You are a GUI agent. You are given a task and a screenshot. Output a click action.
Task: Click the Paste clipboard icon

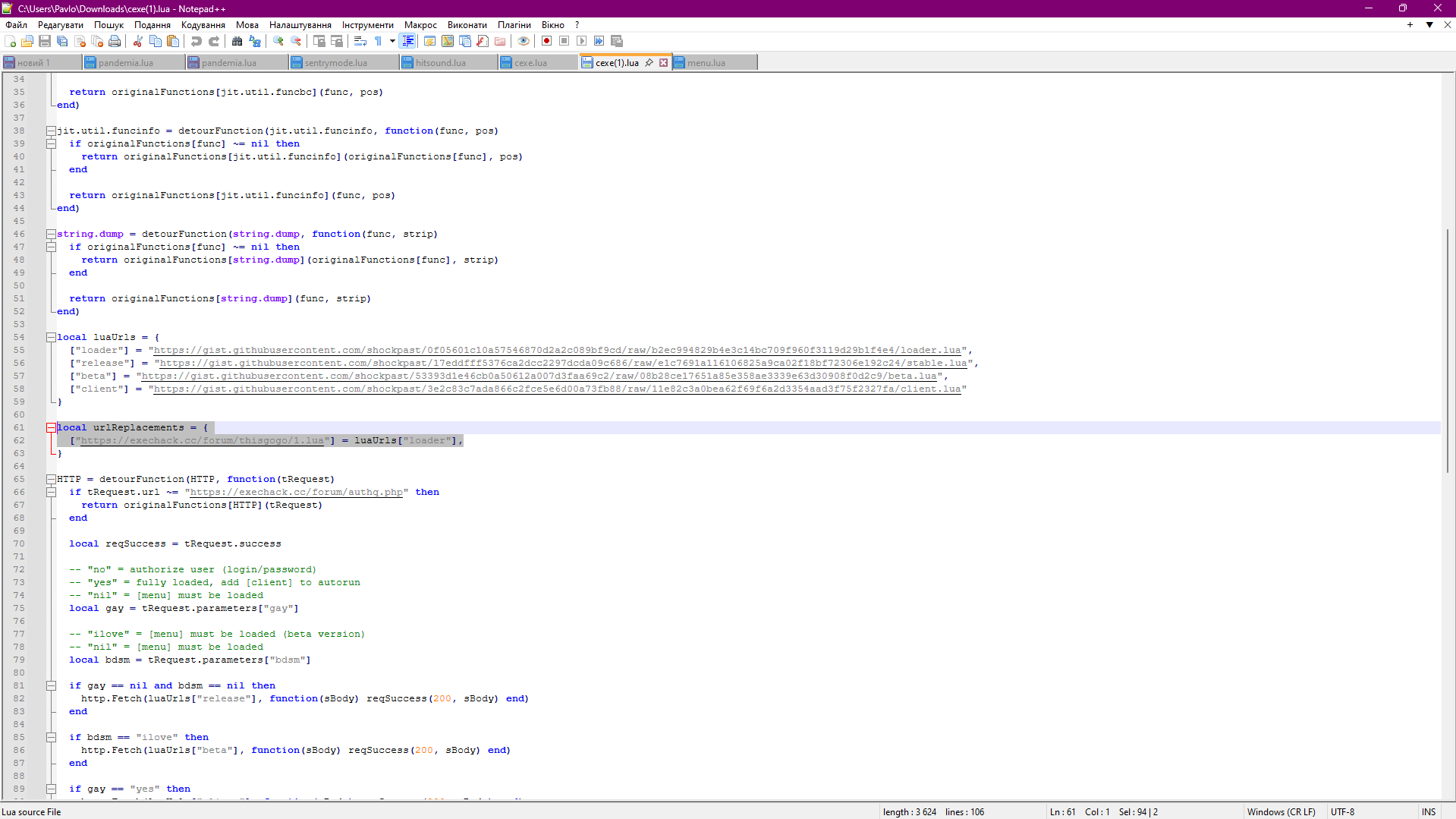[173, 41]
